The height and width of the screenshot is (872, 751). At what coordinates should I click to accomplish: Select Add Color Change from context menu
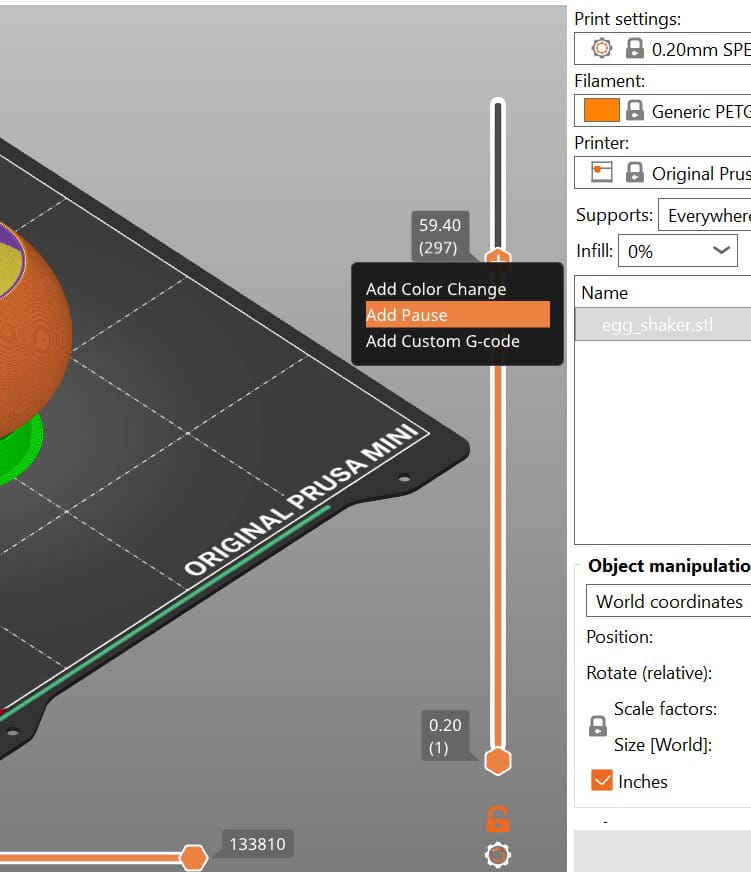(436, 289)
